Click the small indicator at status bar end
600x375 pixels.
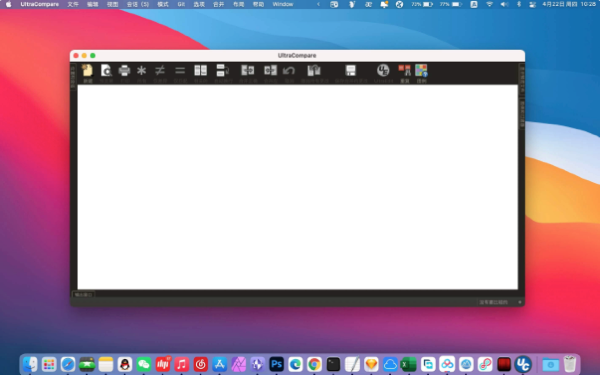pyautogui.click(x=520, y=302)
